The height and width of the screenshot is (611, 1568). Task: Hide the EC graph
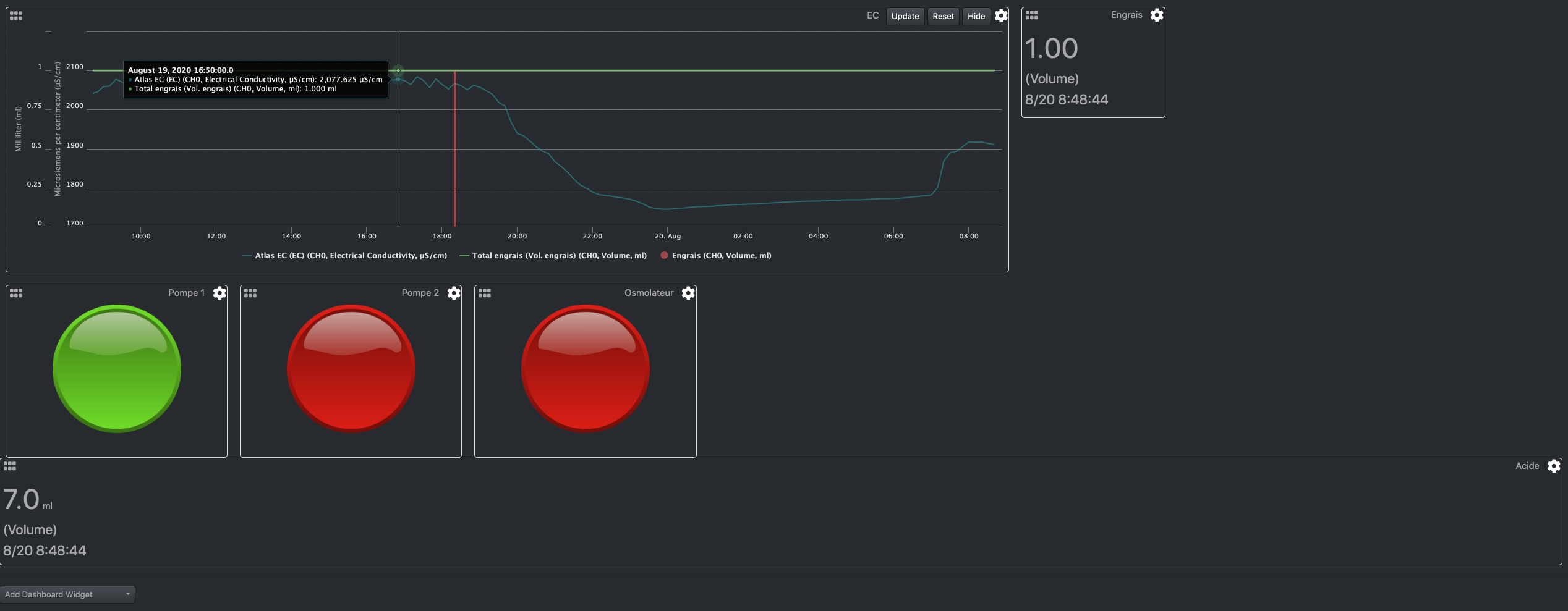pos(976,16)
